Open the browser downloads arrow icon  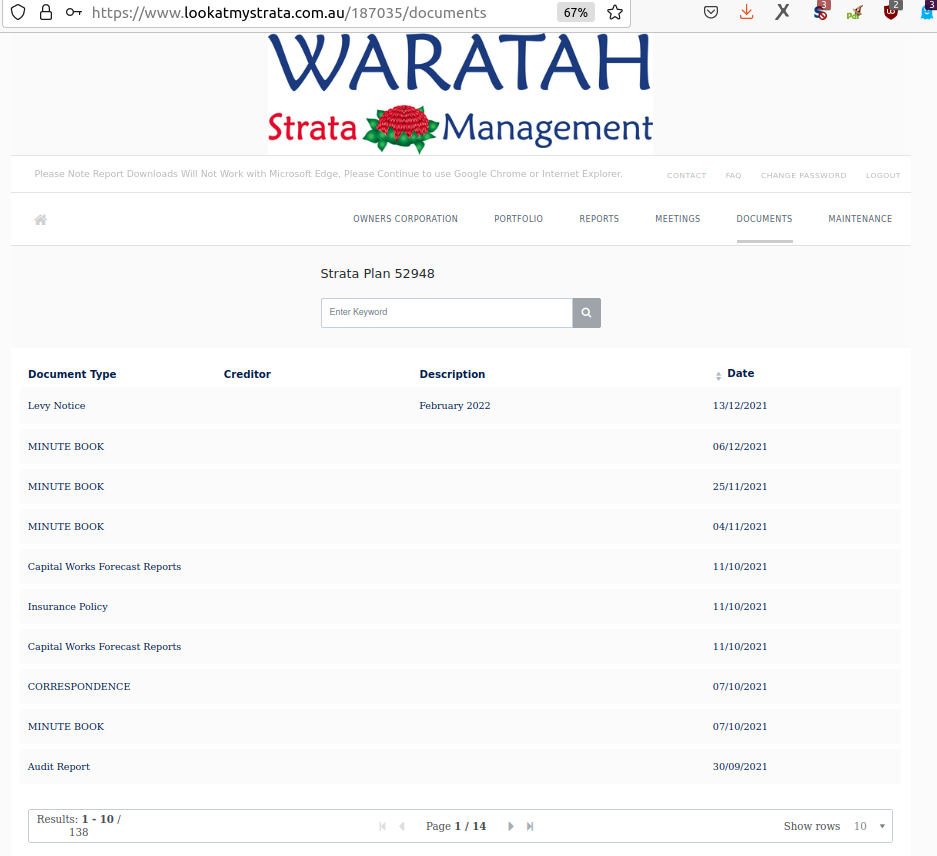(746, 13)
